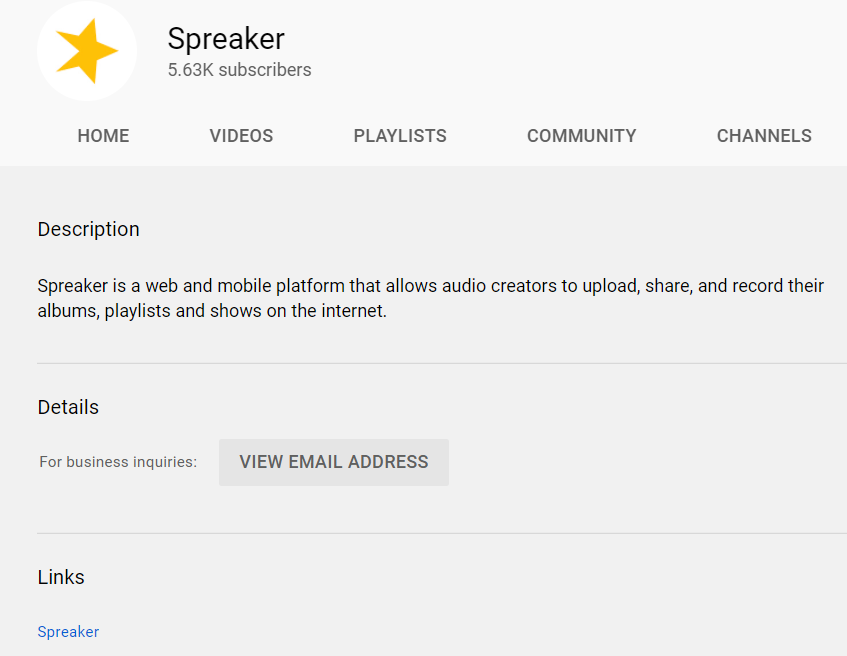This screenshot has width=847, height=656.
Task: Click the Description heading
Action: [89, 229]
